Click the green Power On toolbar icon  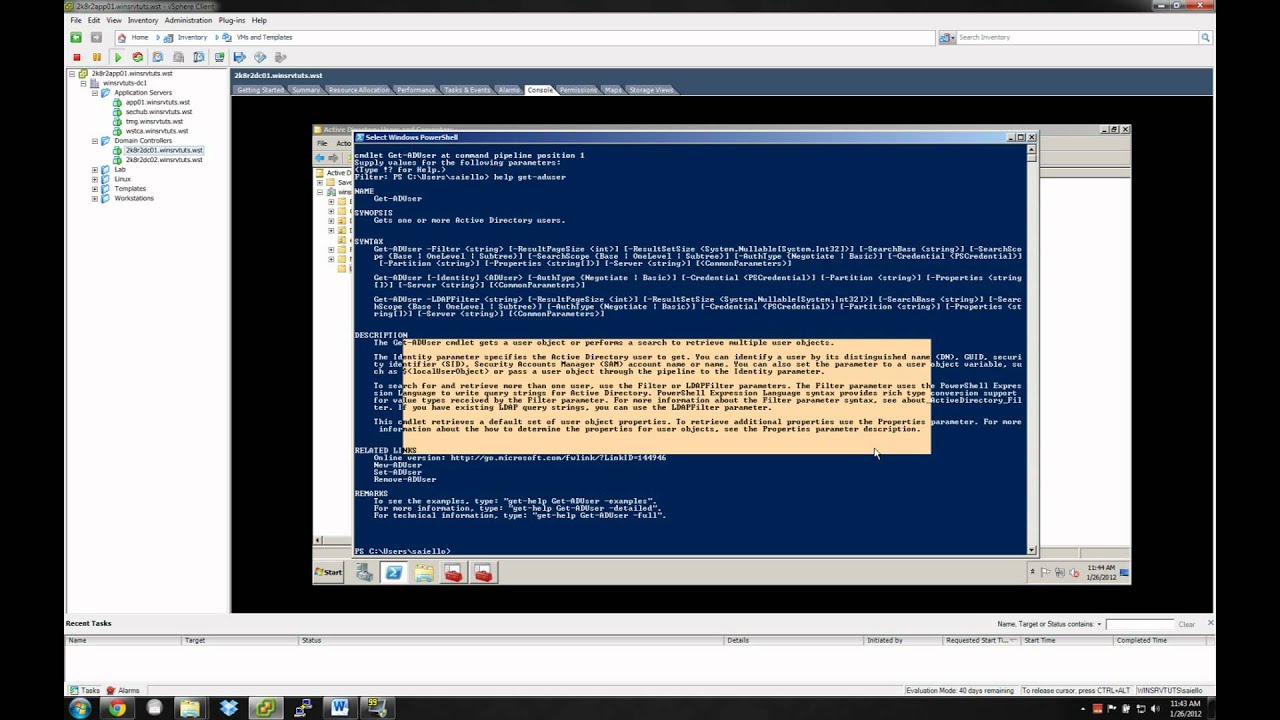coord(117,57)
